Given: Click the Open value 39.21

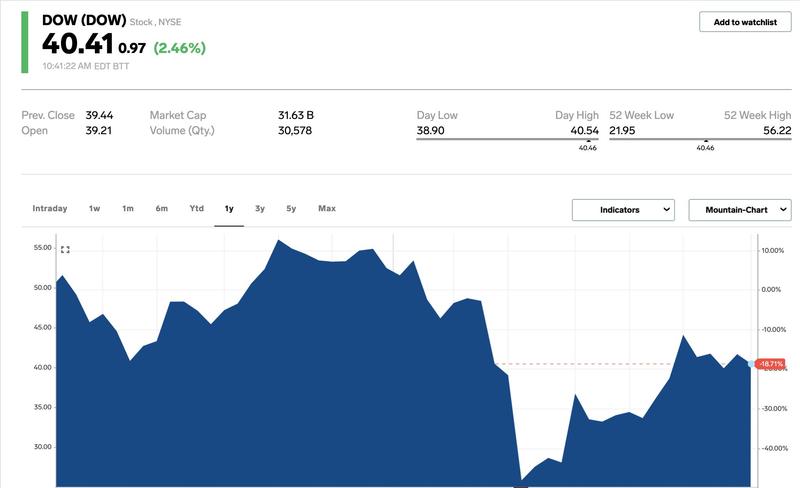Looking at the screenshot, I should (98, 131).
